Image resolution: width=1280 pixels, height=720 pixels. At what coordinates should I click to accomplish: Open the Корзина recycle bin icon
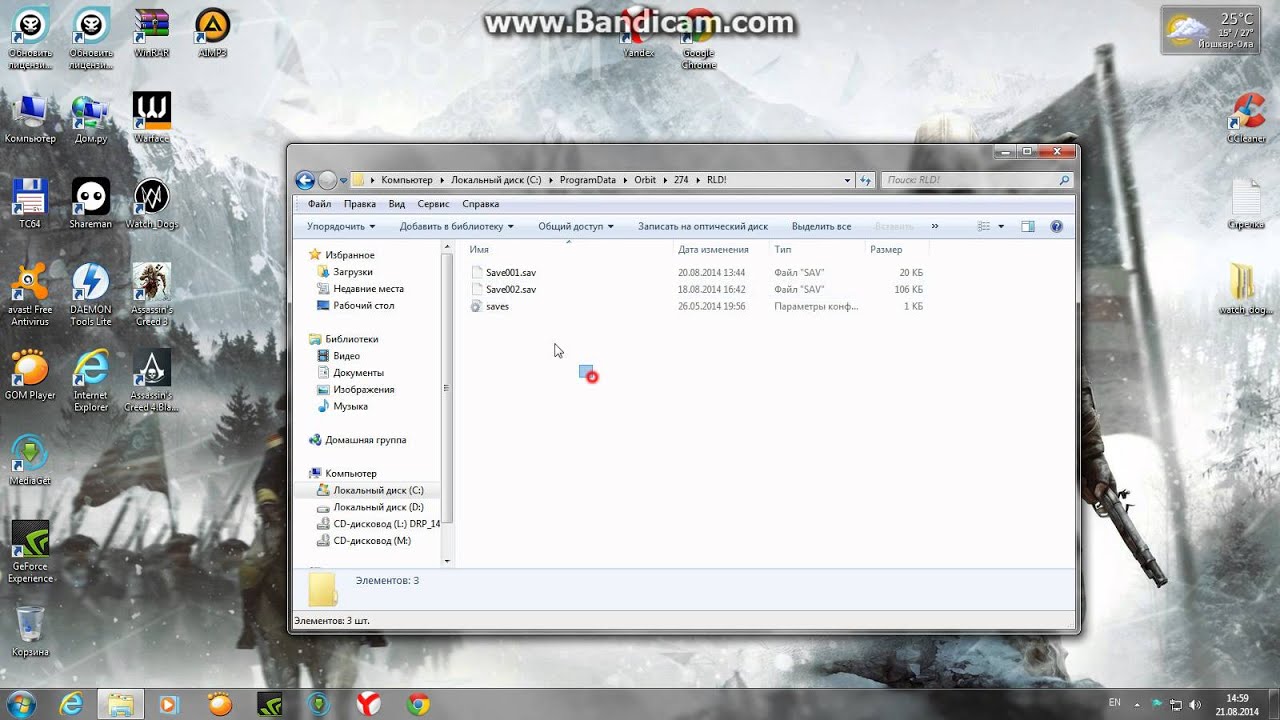point(30,632)
